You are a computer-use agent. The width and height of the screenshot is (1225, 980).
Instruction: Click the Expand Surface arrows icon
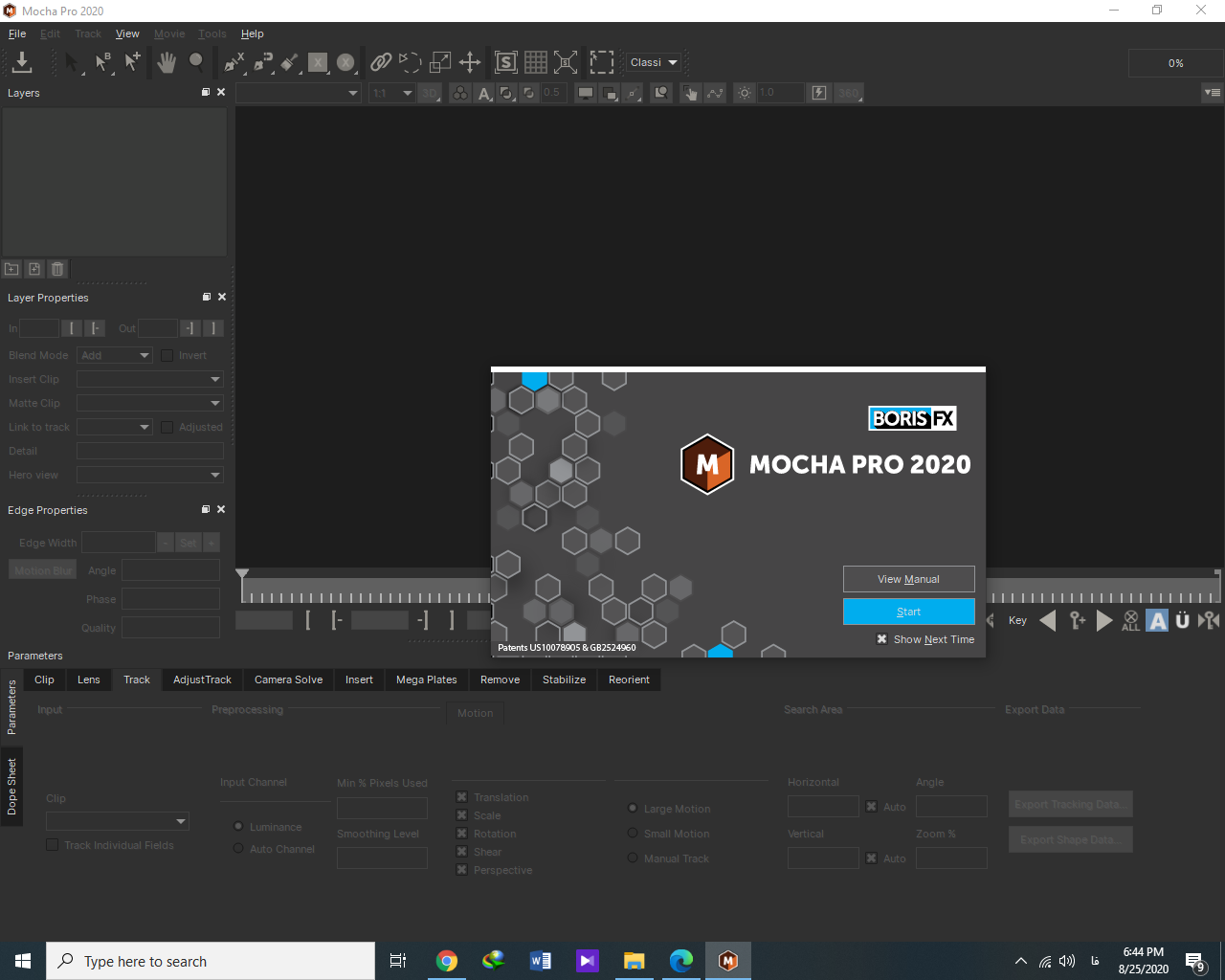pos(566,62)
